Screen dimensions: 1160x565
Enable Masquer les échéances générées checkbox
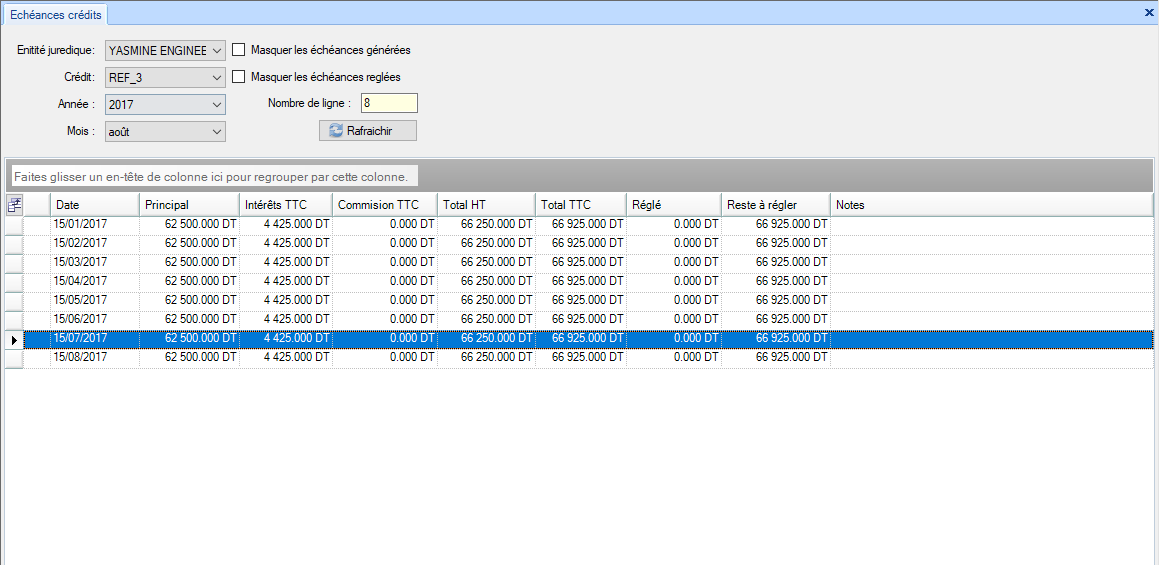(239, 49)
